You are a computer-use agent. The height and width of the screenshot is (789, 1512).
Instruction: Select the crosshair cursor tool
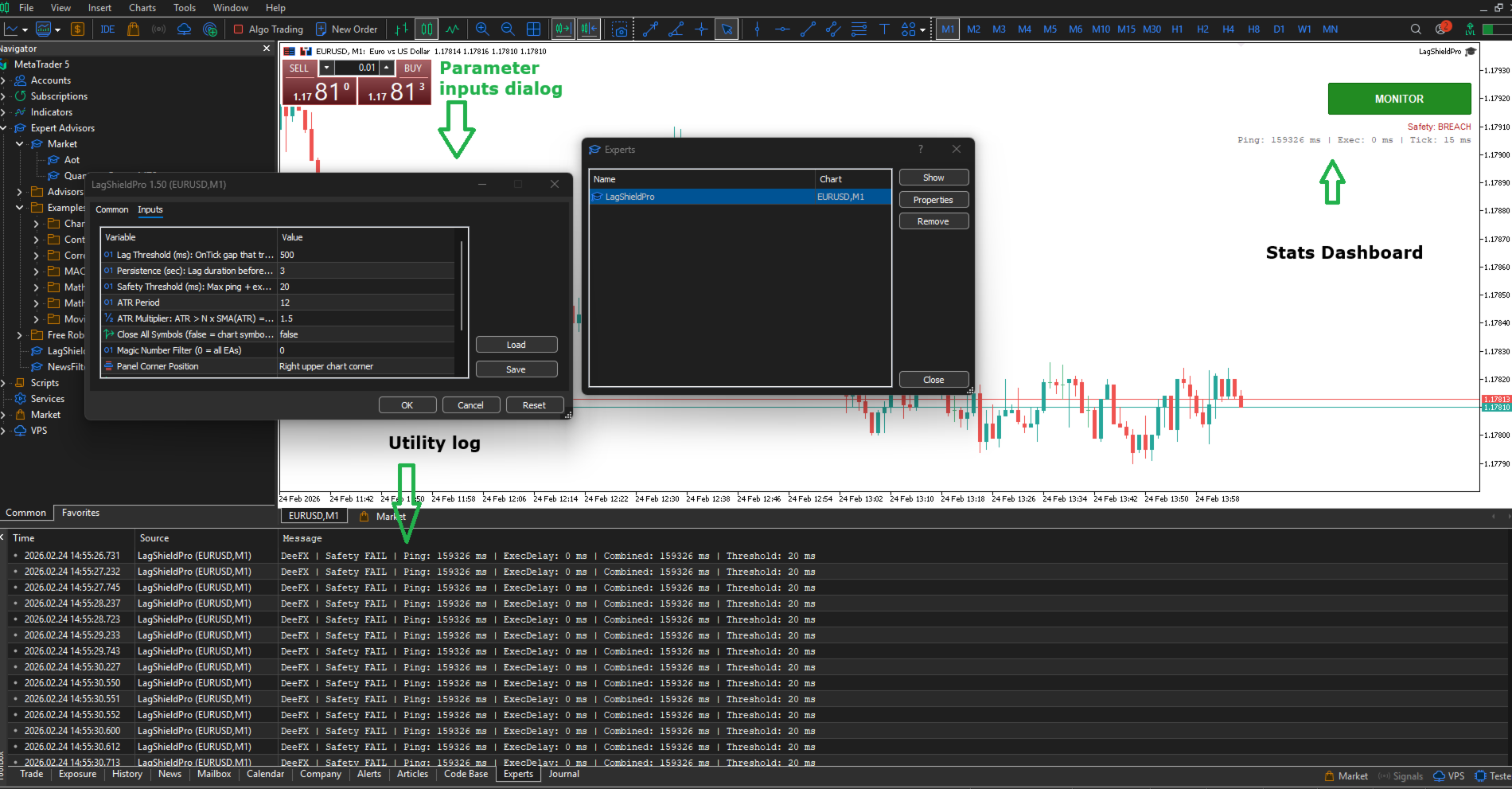coord(701,29)
